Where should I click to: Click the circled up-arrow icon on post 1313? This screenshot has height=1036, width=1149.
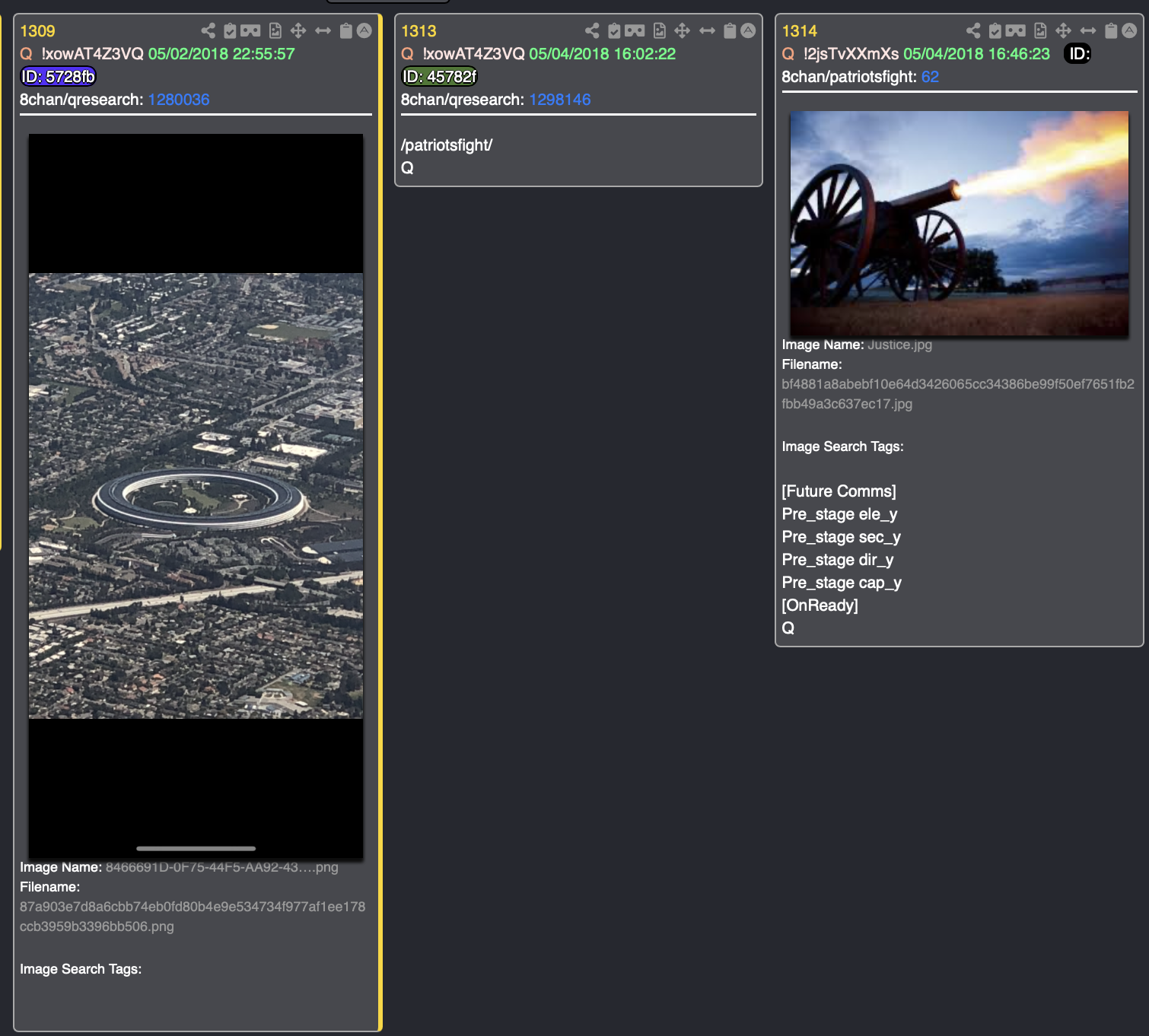click(x=749, y=30)
